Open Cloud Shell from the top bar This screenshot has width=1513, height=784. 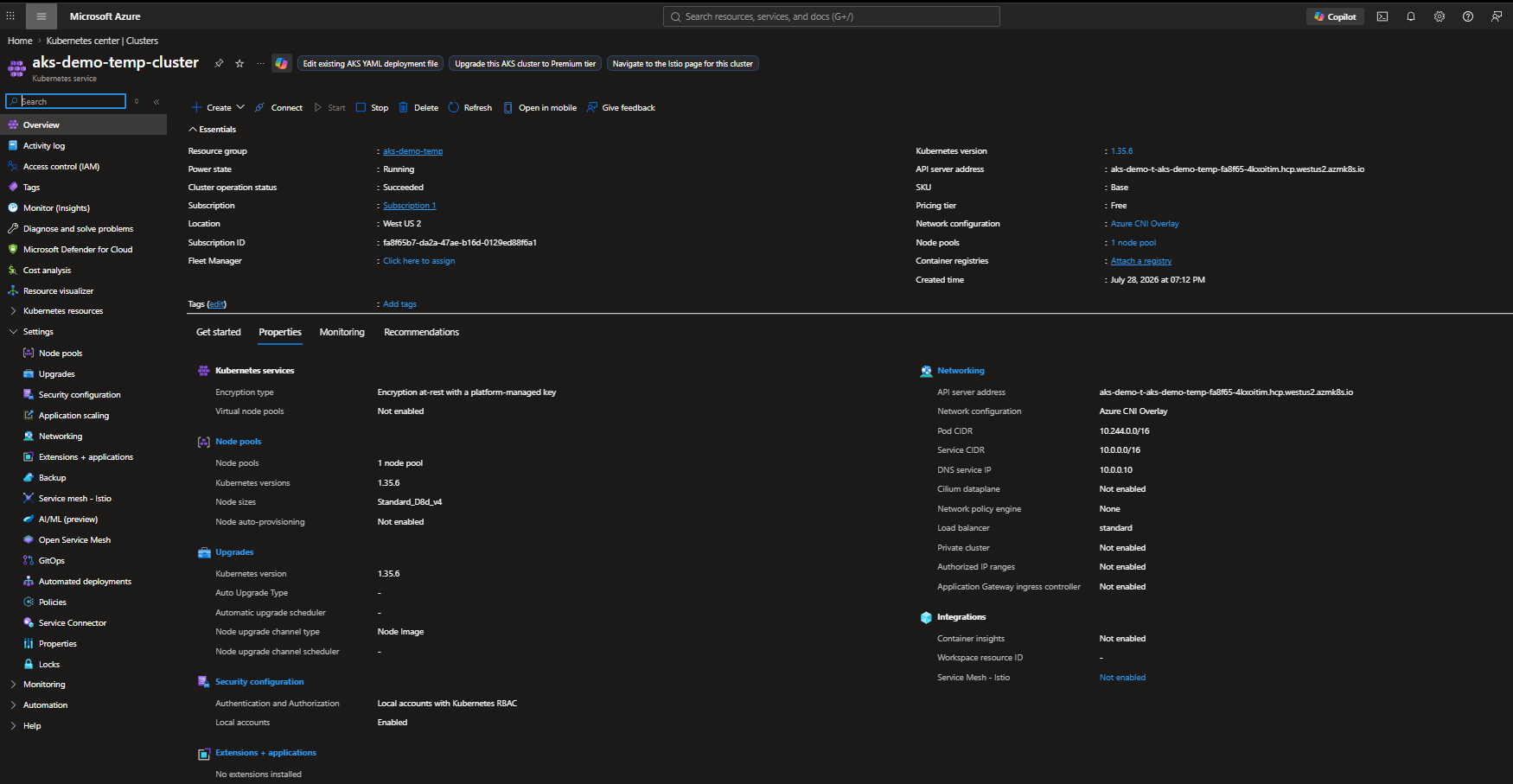tap(1382, 16)
